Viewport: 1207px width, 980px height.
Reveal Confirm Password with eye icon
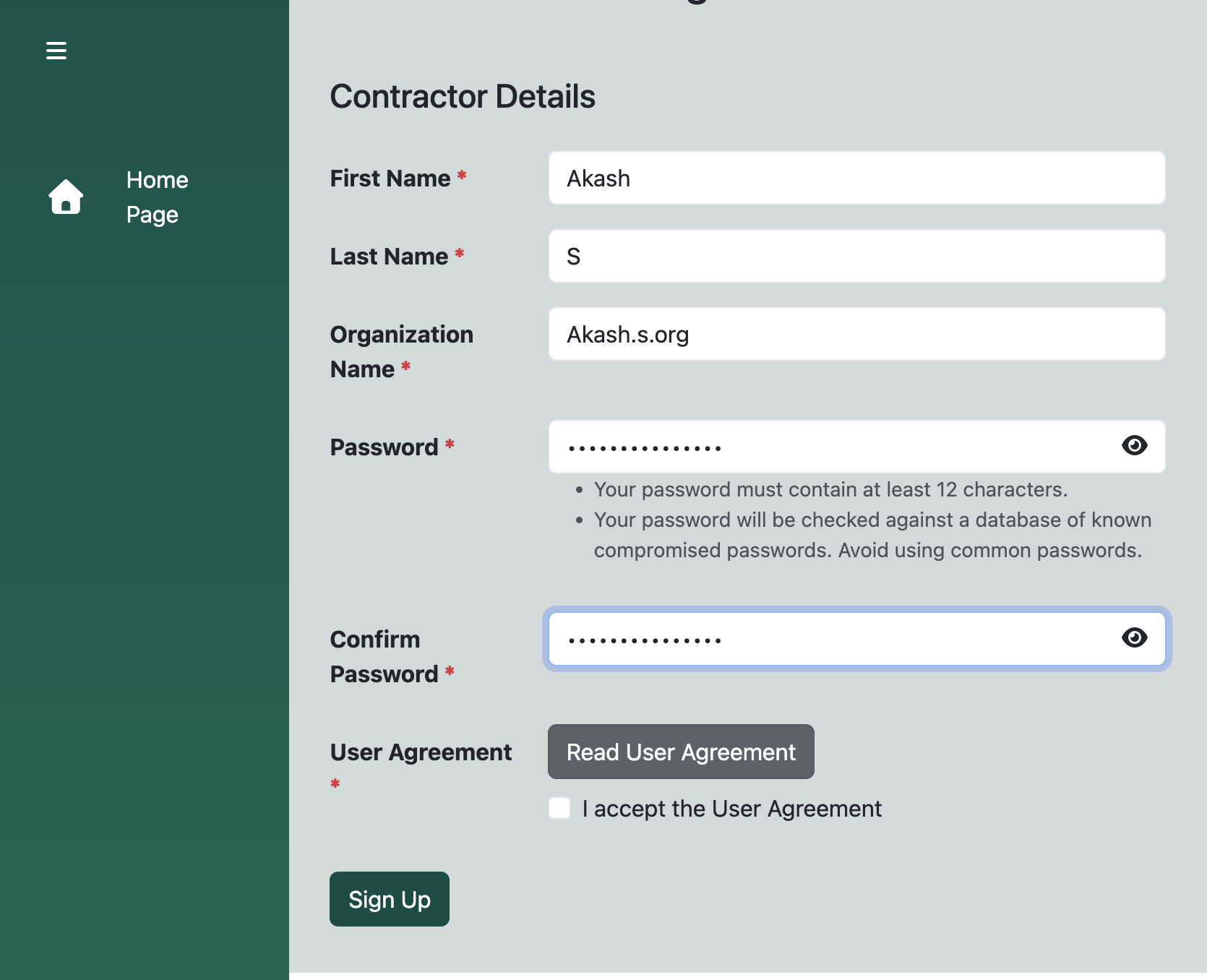1134,637
